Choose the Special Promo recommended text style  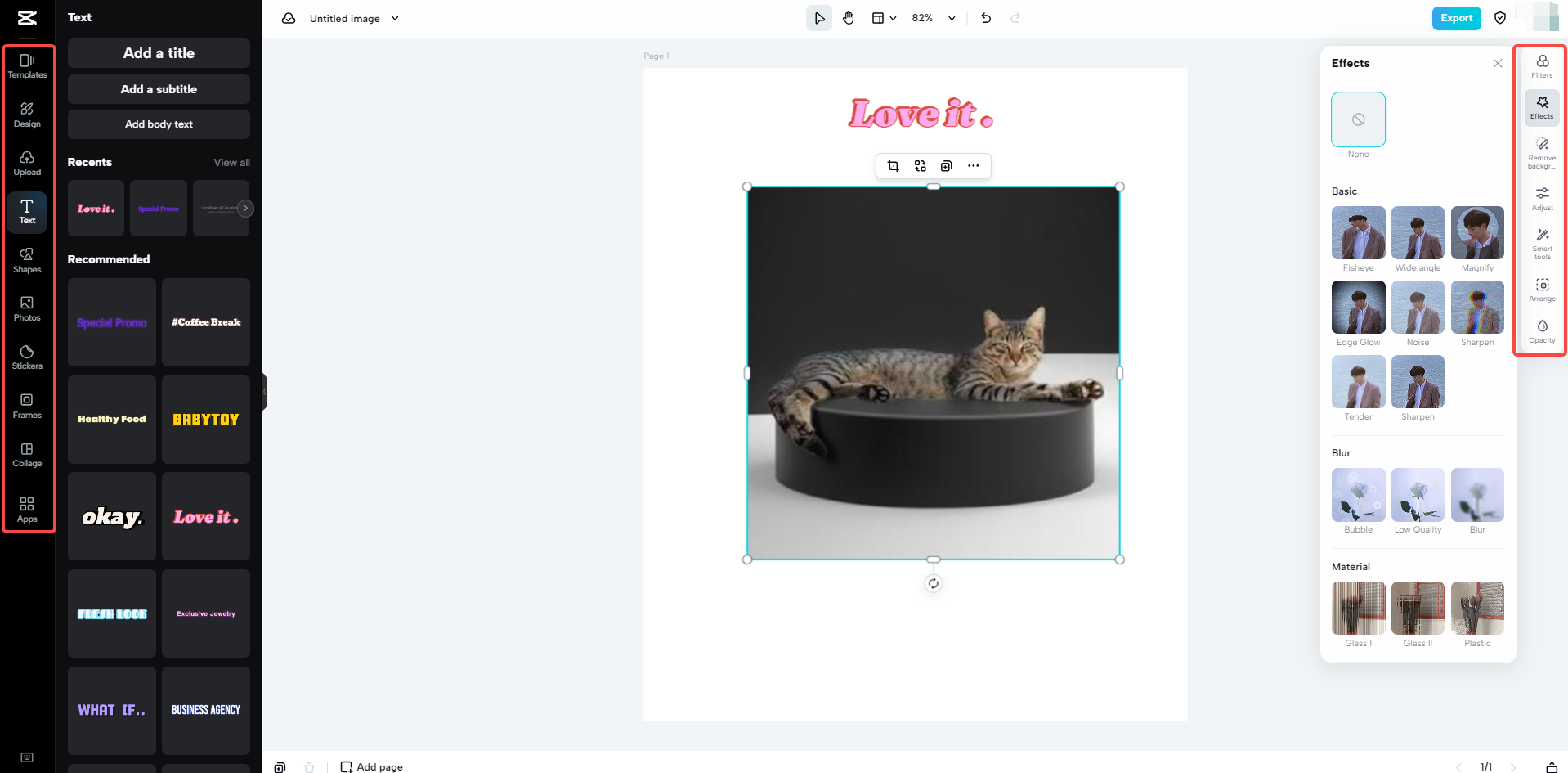[112, 322]
